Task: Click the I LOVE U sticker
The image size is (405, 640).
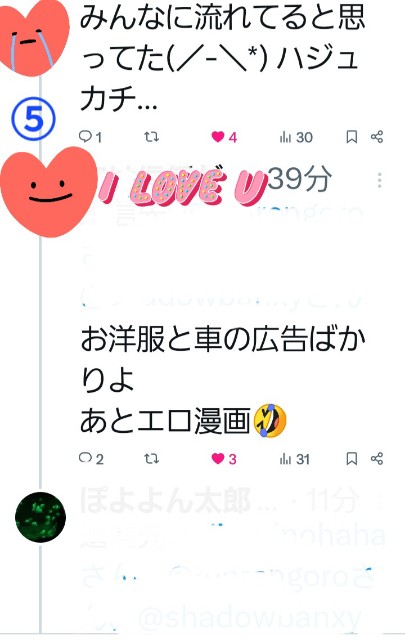Action: (182, 187)
